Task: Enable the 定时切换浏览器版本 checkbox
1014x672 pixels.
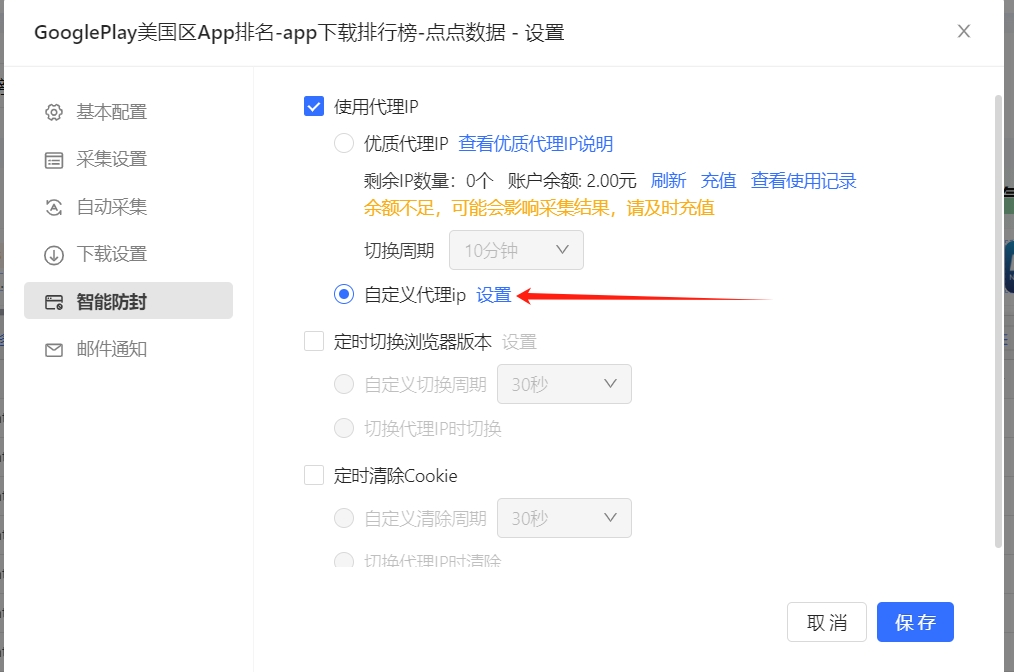Action: click(x=314, y=341)
